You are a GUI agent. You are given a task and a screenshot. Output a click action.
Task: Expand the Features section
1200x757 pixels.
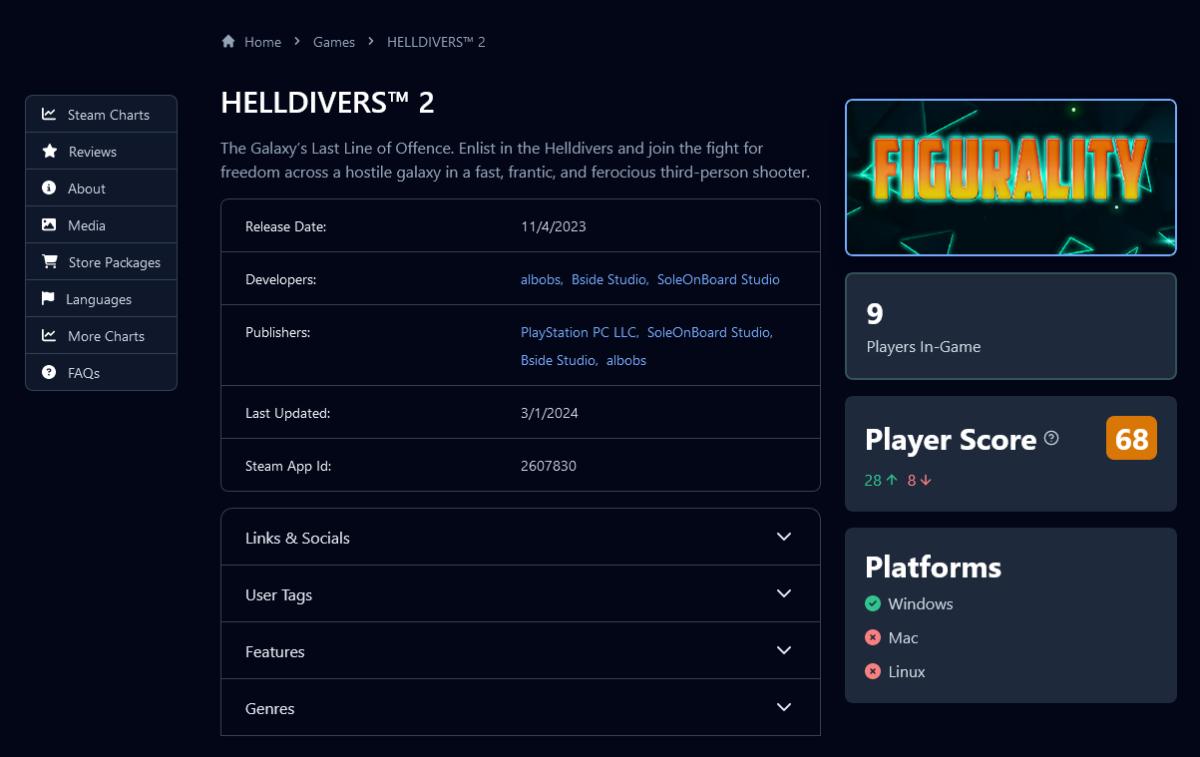(x=520, y=651)
